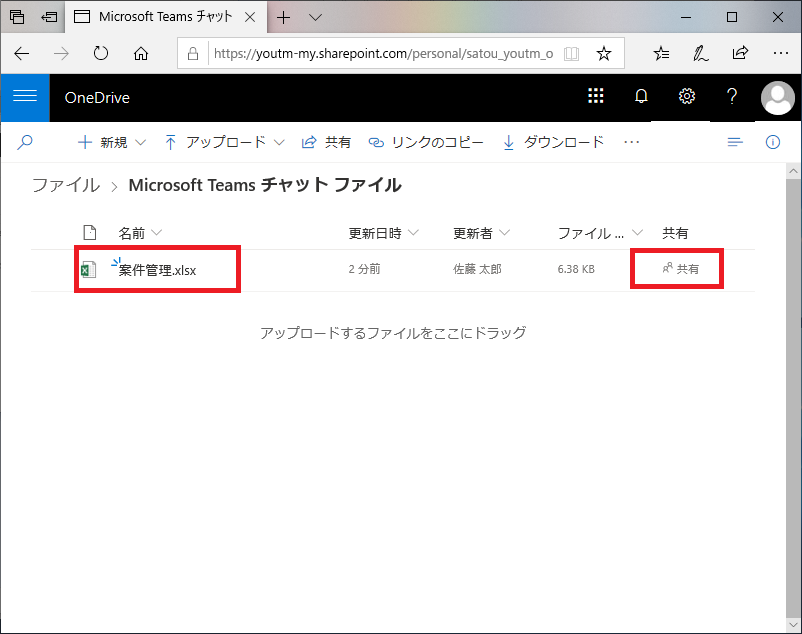Show tabs you've set aside

pos(17,17)
